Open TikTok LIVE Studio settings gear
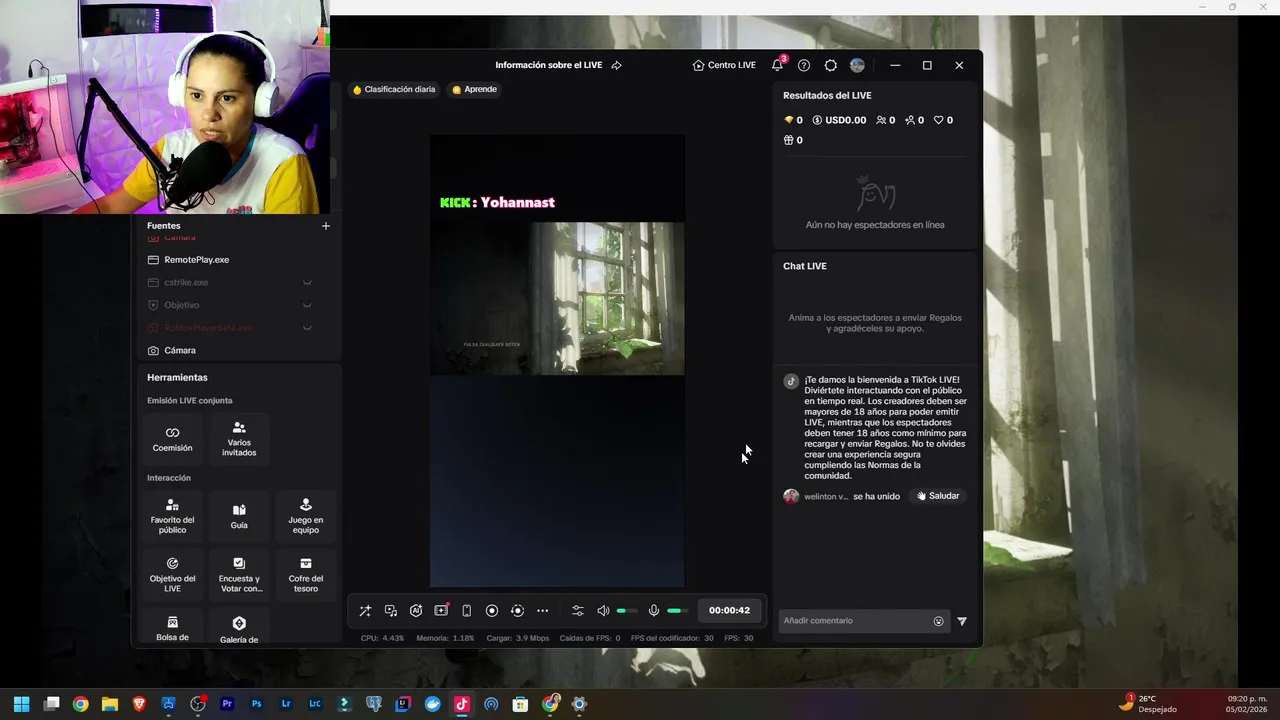 pyautogui.click(x=831, y=65)
